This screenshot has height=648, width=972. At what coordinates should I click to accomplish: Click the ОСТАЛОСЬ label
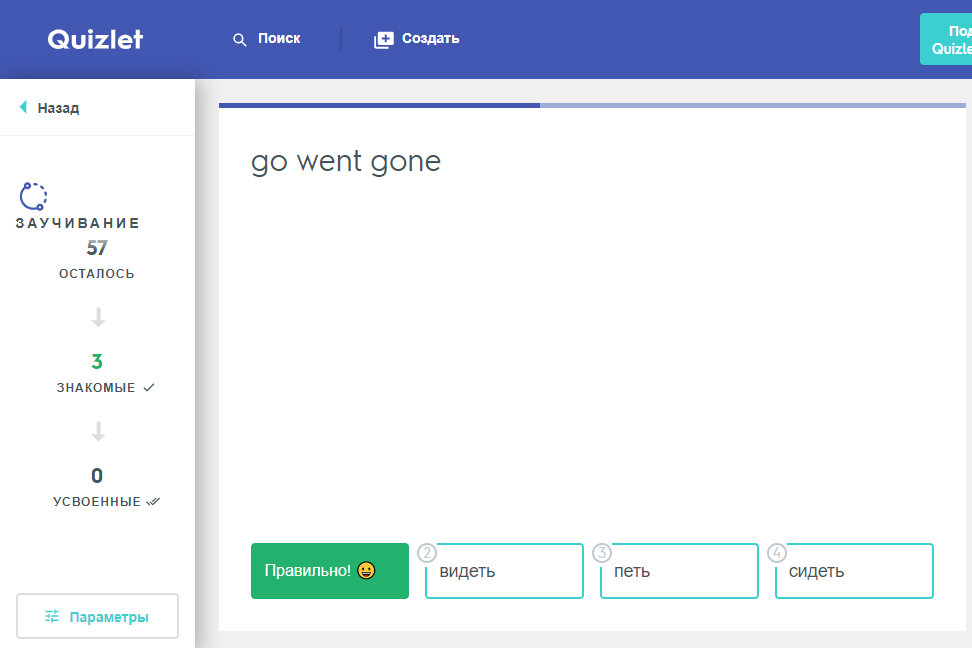(97, 273)
